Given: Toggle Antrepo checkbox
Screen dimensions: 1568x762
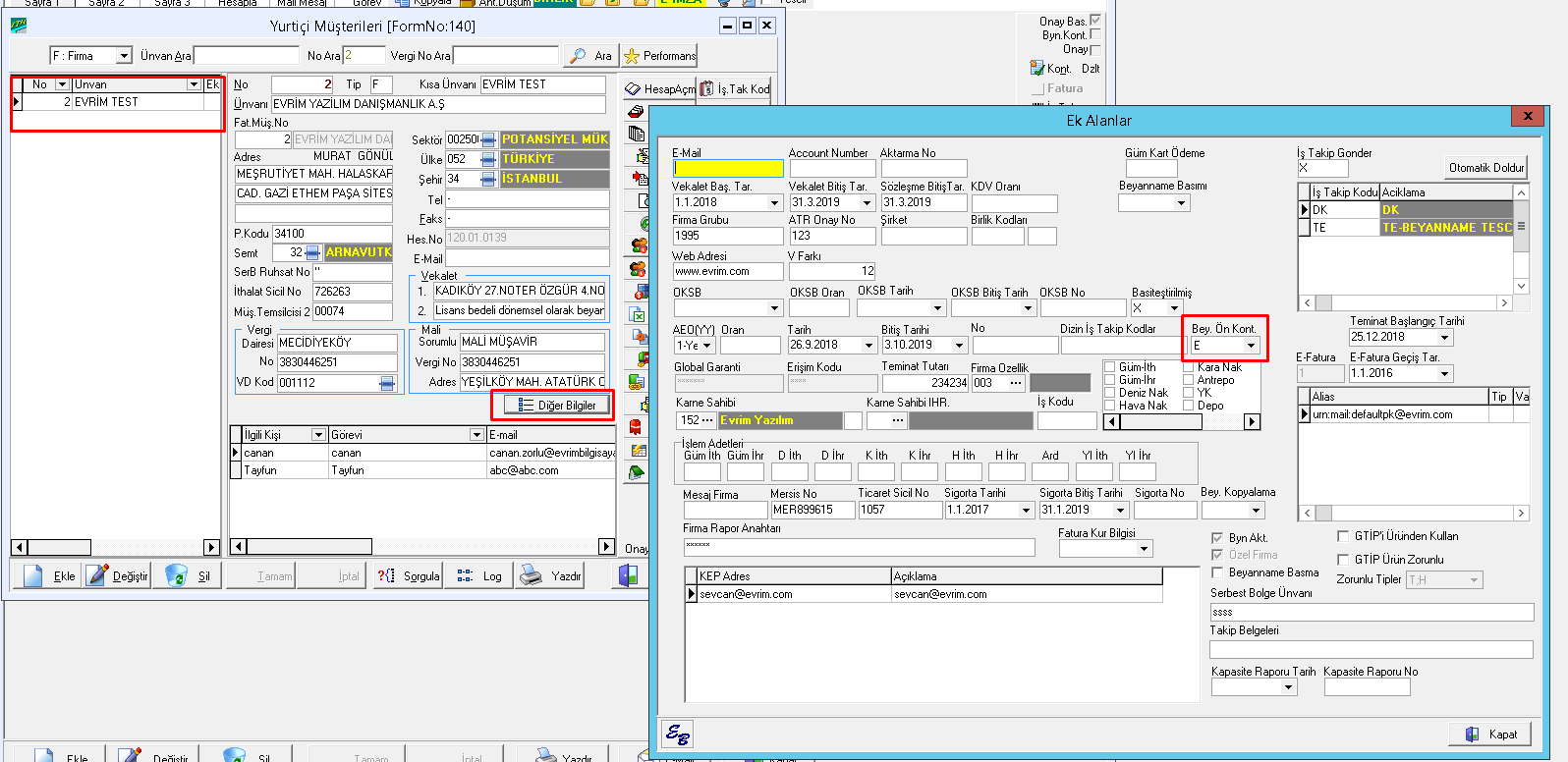Looking at the screenshot, I should point(1188,380).
